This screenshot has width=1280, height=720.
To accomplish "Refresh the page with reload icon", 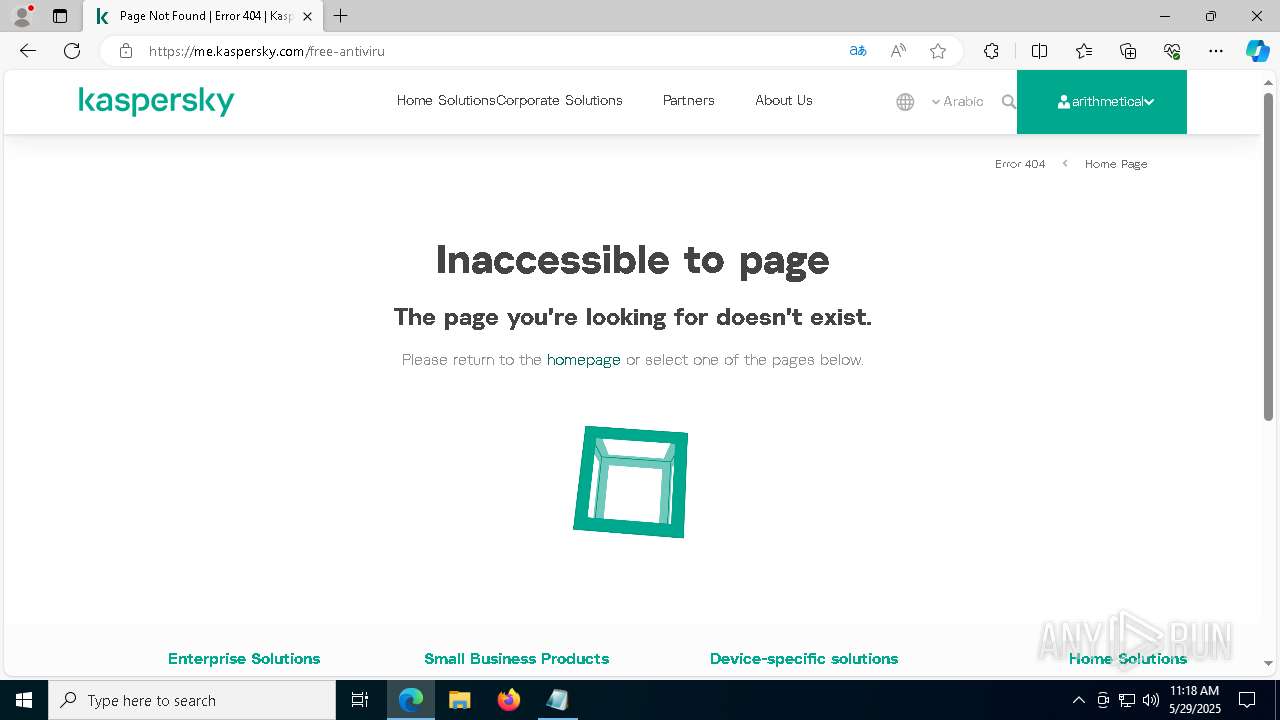I will pos(72,51).
